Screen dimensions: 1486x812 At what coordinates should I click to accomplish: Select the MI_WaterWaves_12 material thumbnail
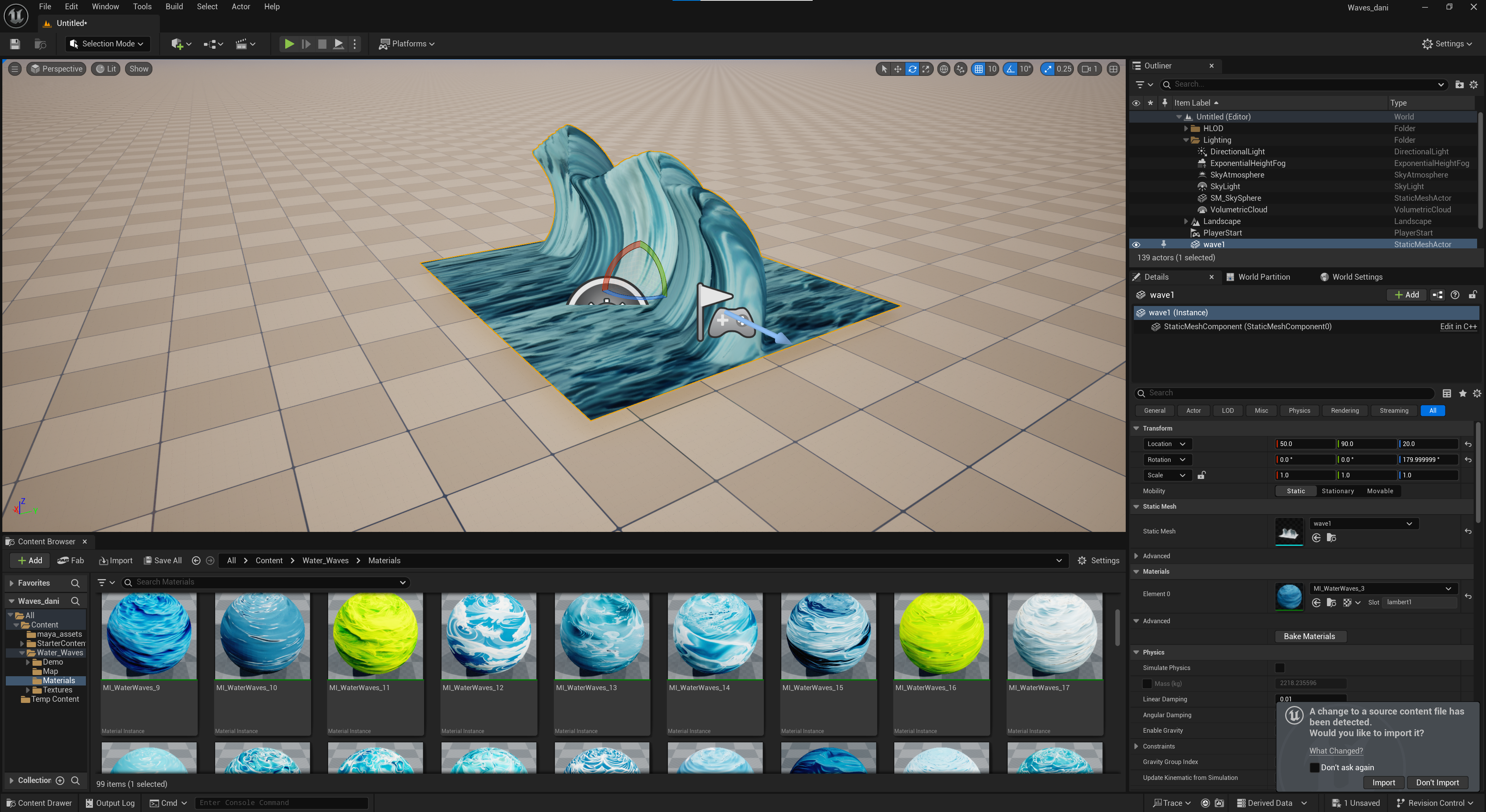tap(488, 636)
